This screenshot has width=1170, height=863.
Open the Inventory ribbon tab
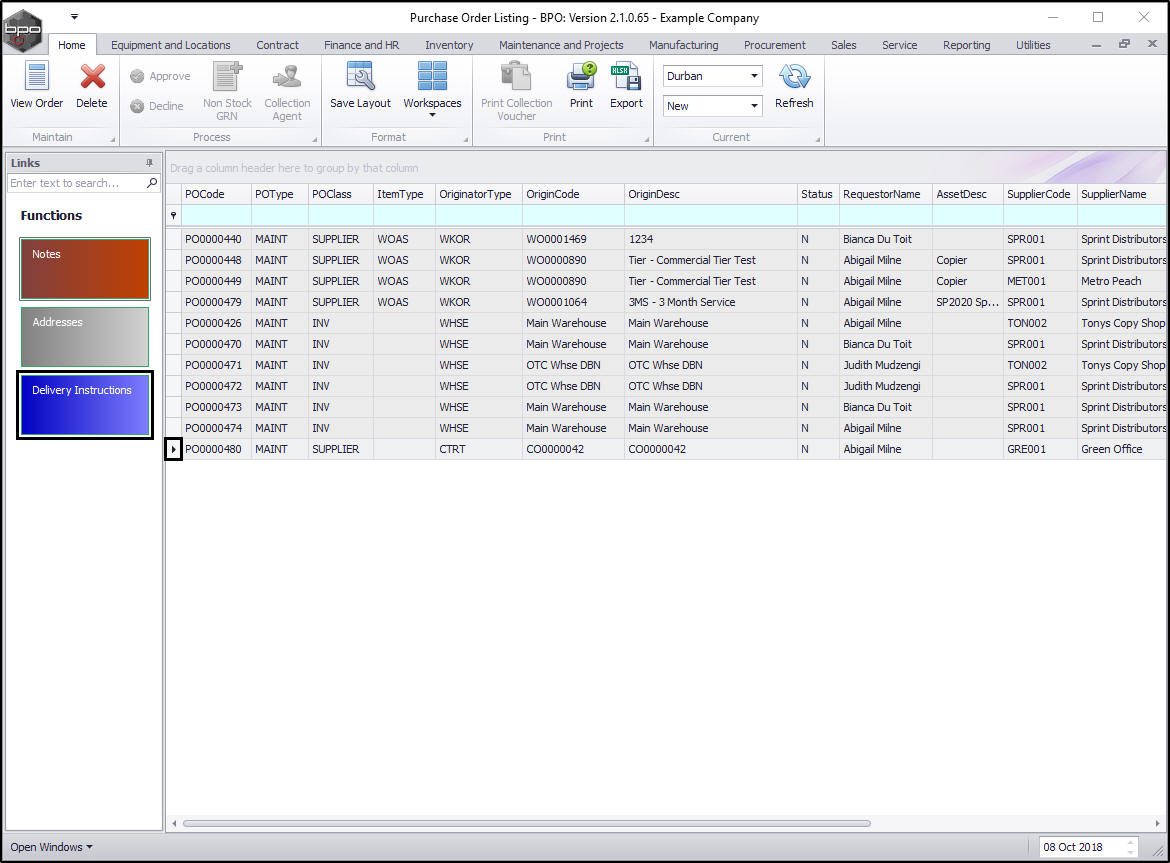click(x=449, y=45)
